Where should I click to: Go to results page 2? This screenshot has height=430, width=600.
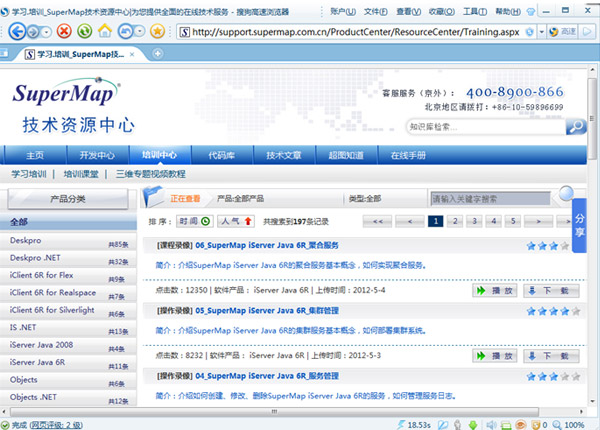(455, 221)
